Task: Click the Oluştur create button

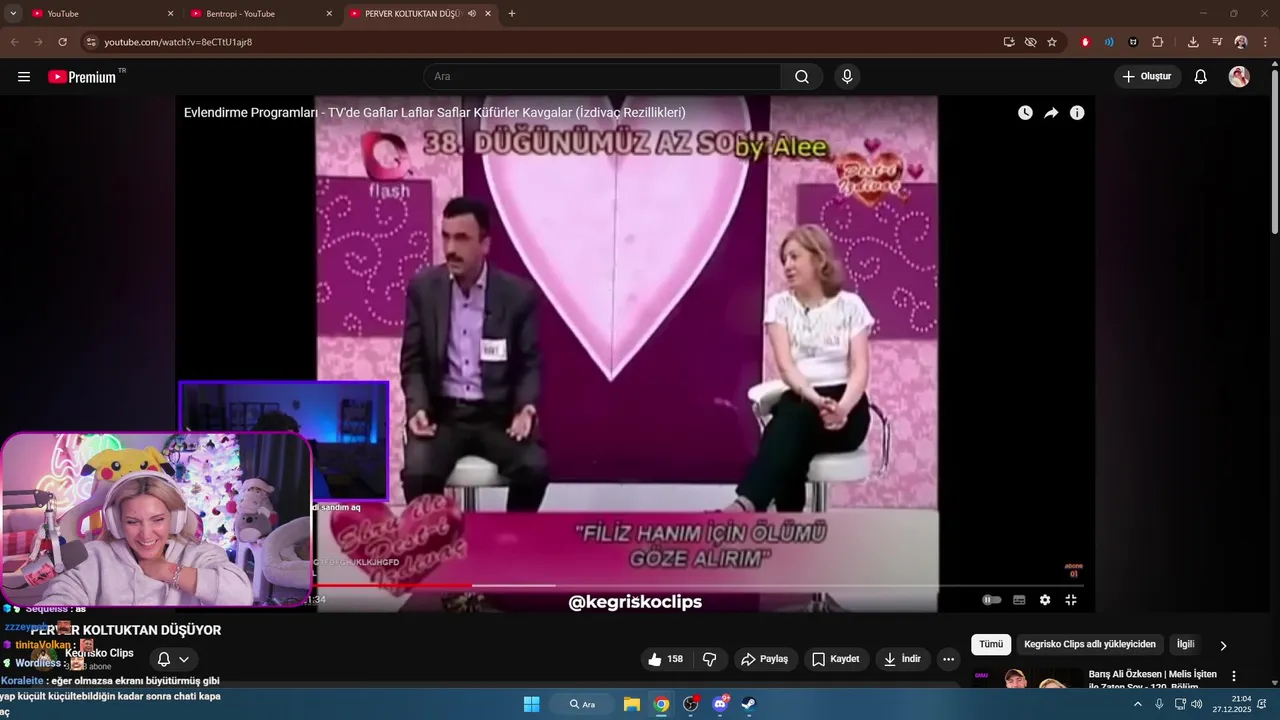Action: point(1147,77)
